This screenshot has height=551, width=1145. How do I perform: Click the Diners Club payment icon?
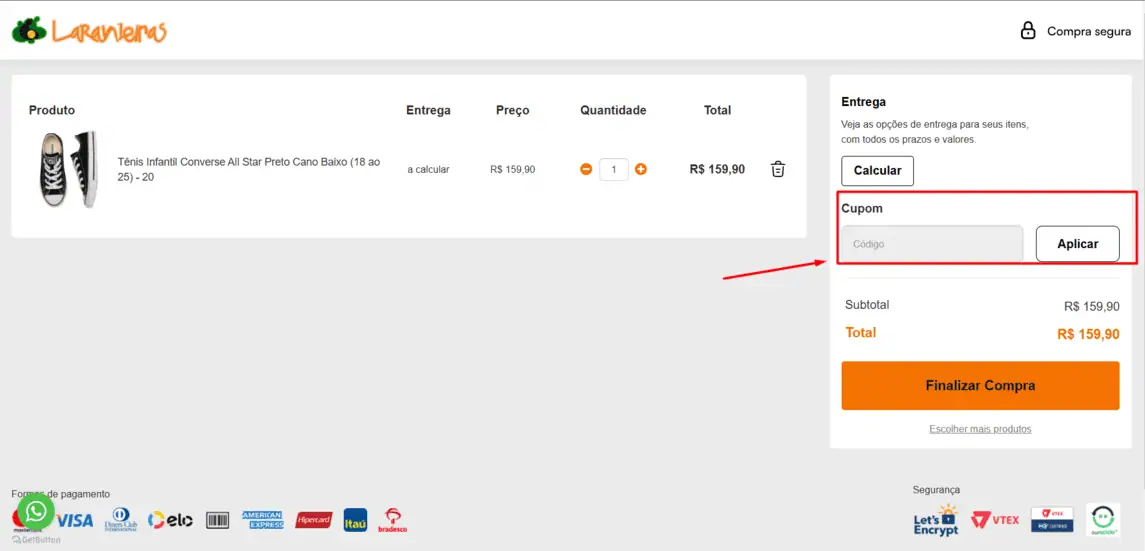coord(120,520)
